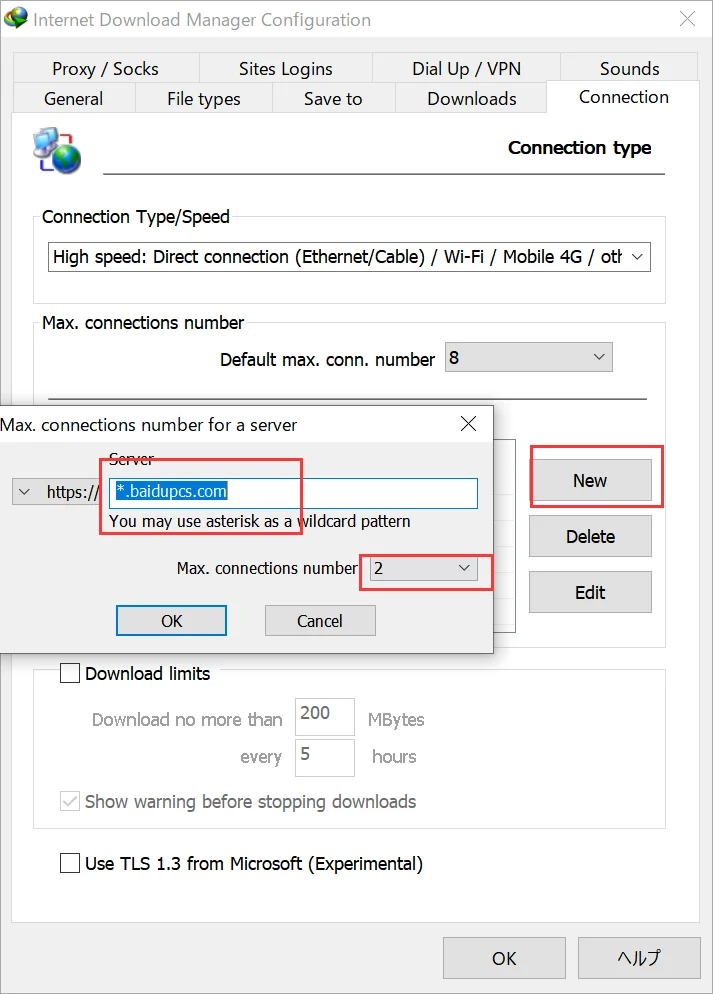
Task: Click the Edit button
Action: click(x=590, y=592)
